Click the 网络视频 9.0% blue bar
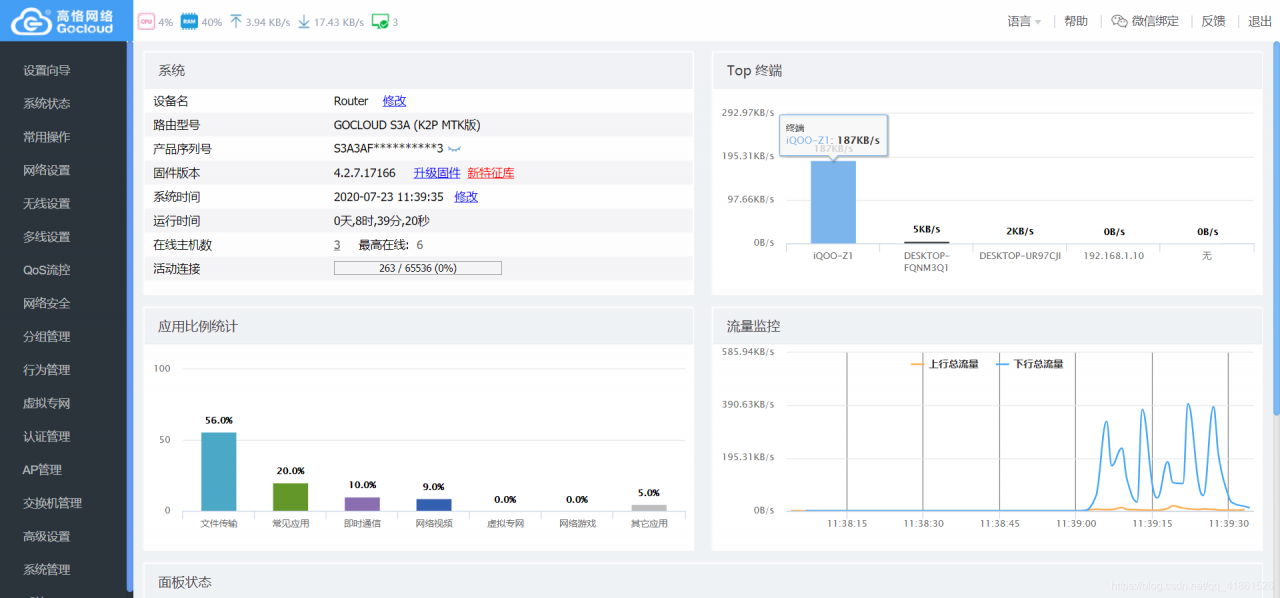 point(434,505)
